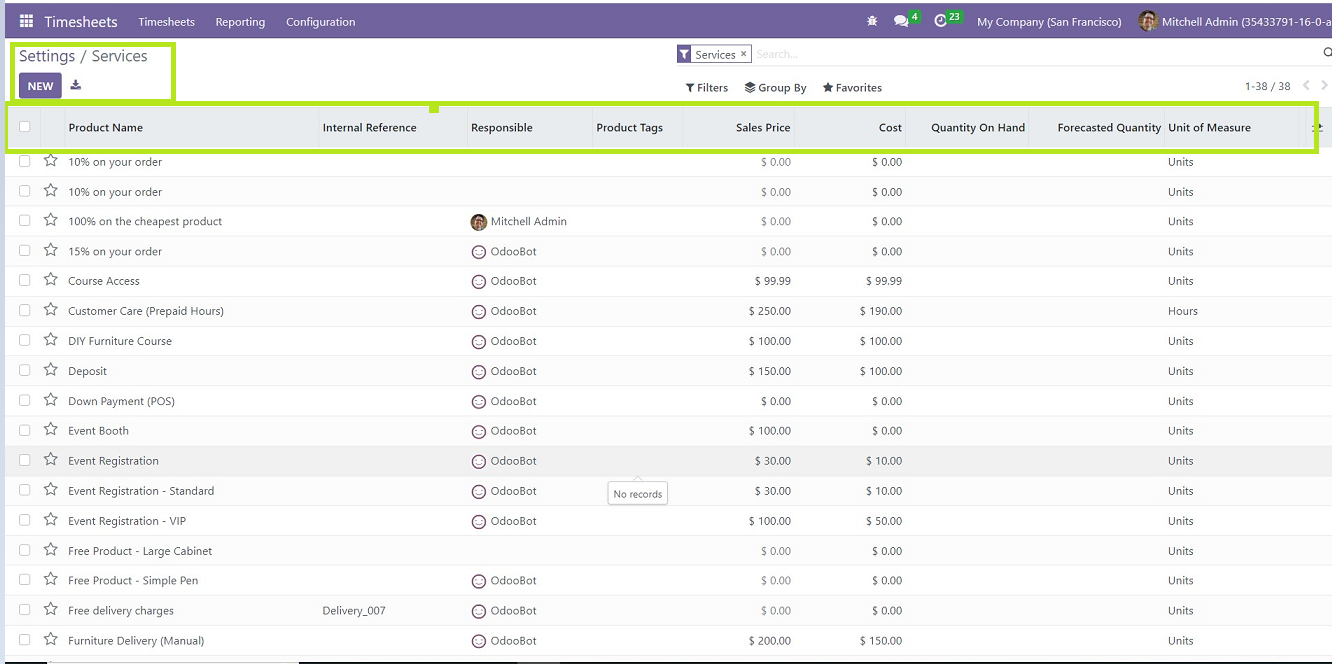Open the apps grid menu icon
Image resolution: width=1332 pixels, height=664 pixels.
pyautogui.click(x=26, y=21)
